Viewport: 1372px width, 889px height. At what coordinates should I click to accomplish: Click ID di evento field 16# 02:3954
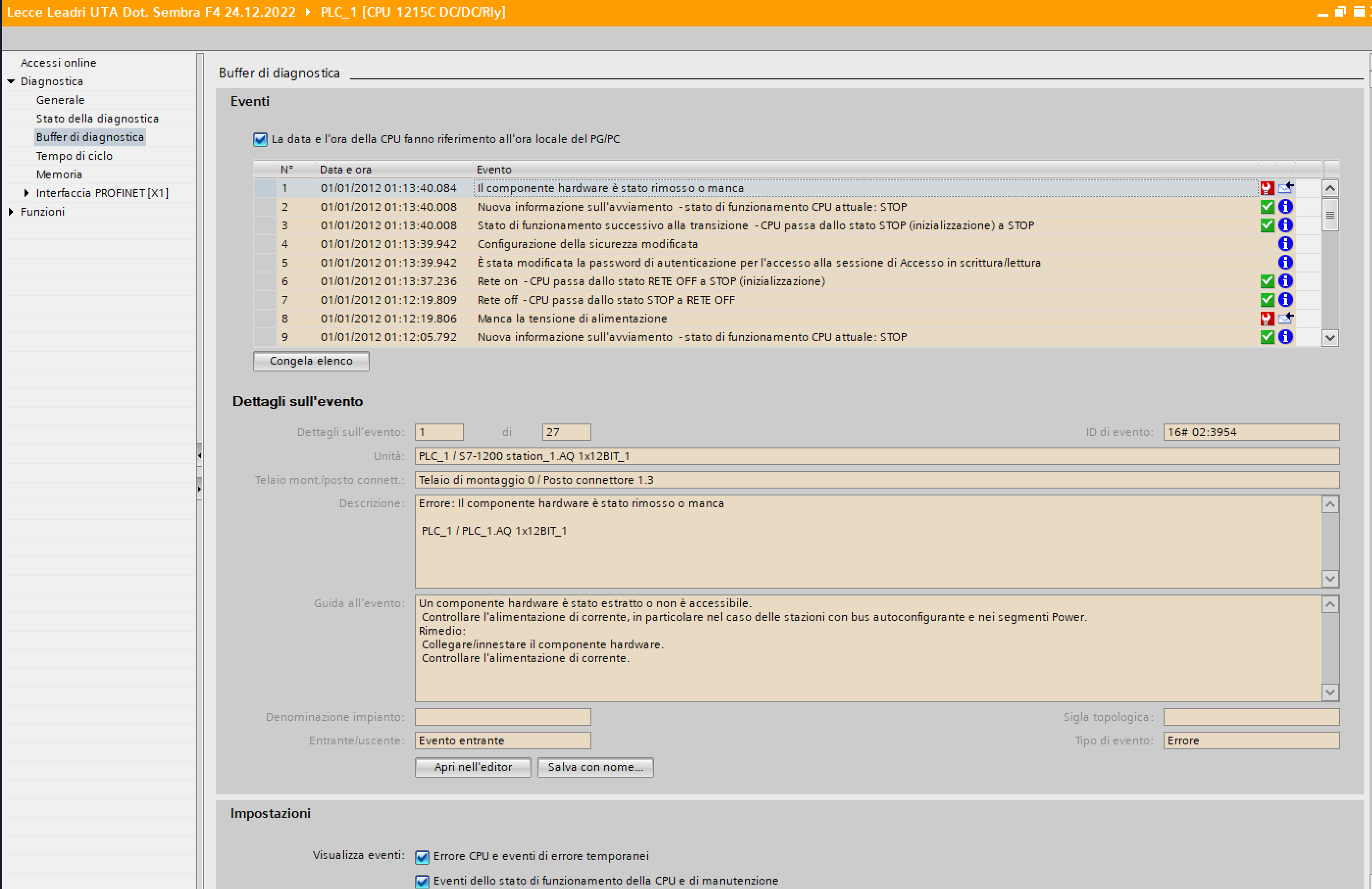point(1251,432)
